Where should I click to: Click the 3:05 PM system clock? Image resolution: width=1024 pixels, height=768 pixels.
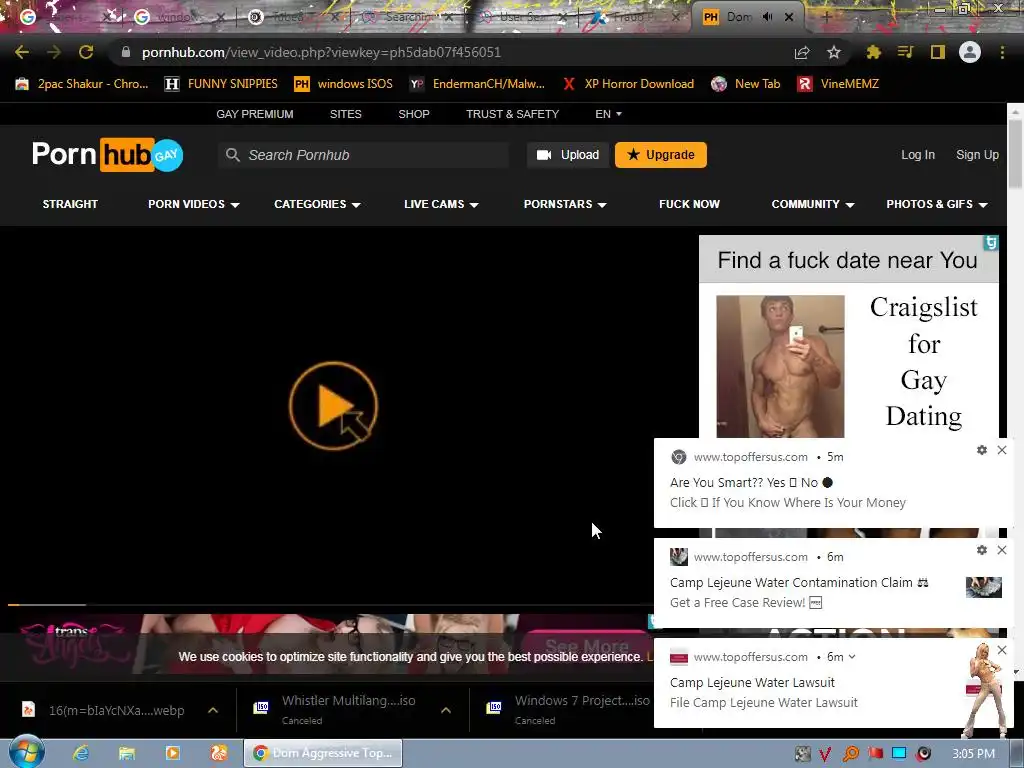[974, 754]
